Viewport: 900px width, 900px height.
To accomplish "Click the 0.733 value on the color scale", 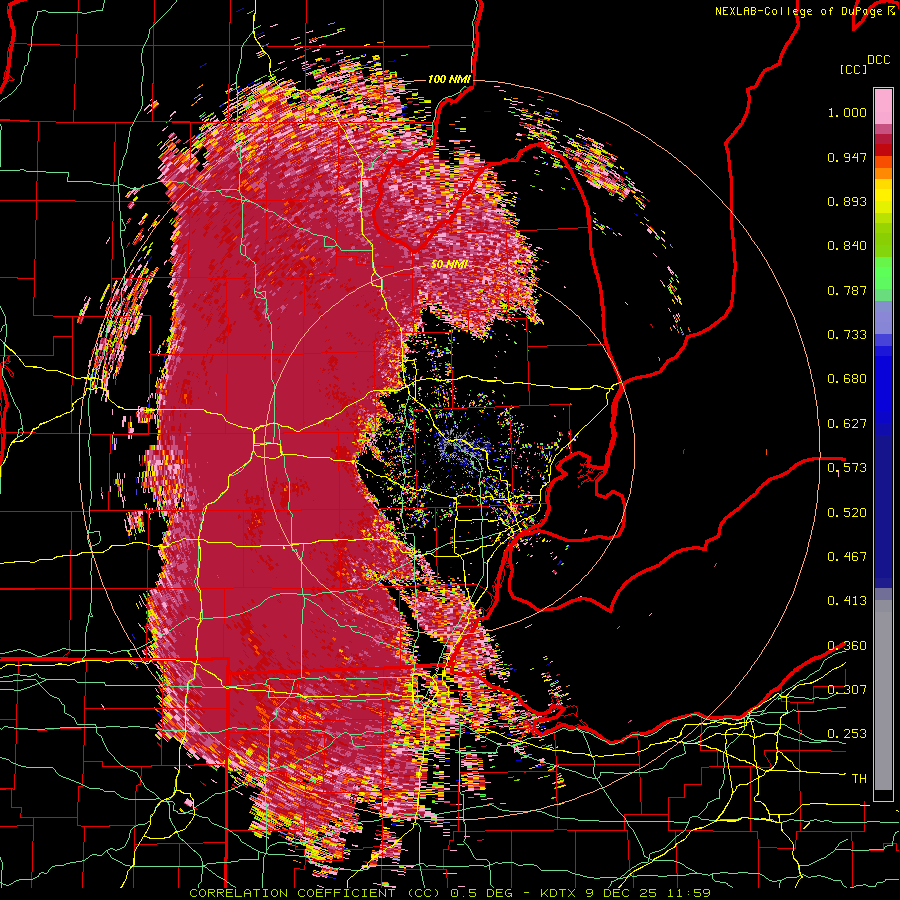I will (x=847, y=335).
